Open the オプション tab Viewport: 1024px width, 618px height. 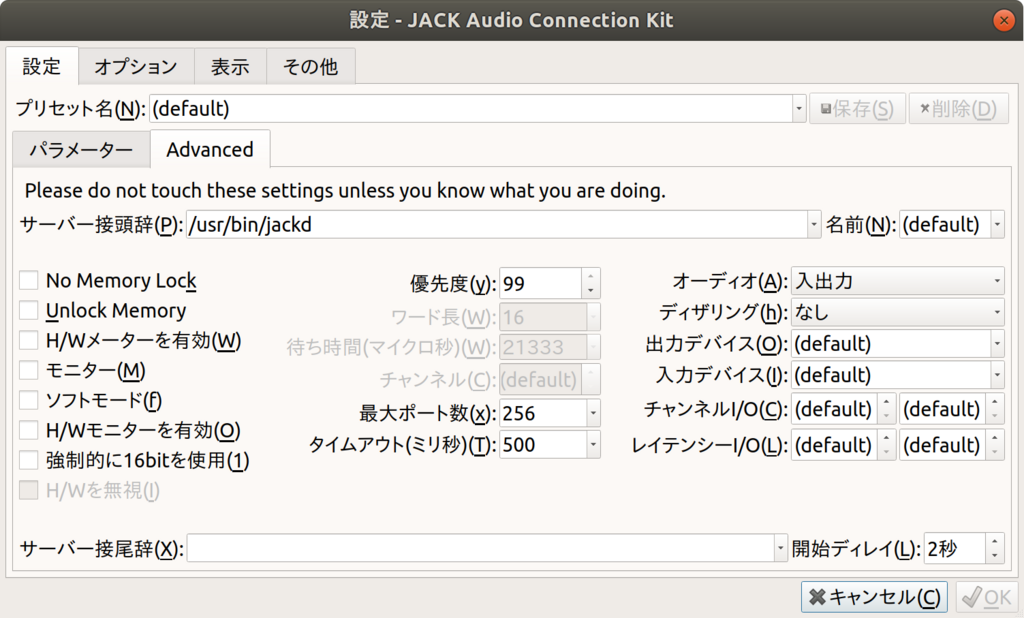pos(136,67)
